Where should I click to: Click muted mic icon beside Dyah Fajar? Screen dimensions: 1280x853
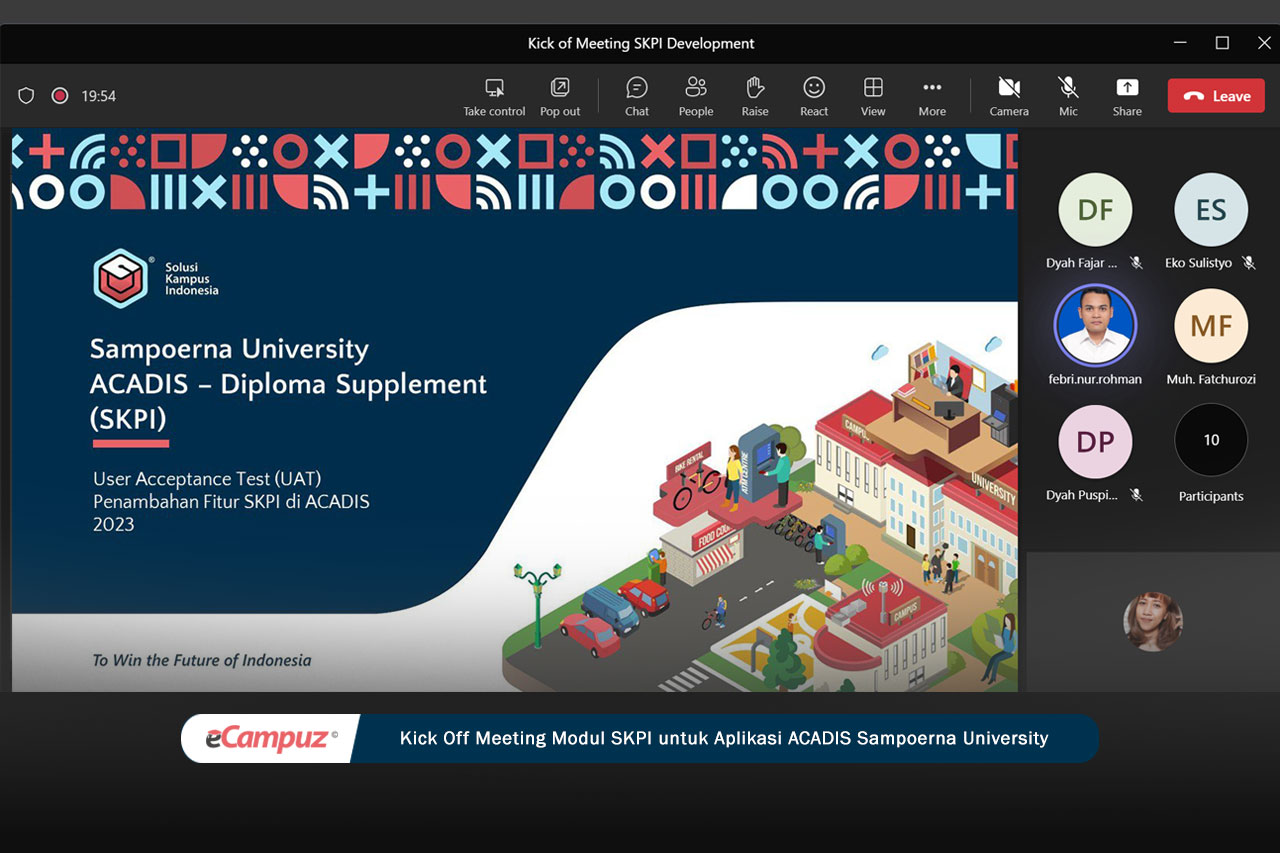point(1136,263)
